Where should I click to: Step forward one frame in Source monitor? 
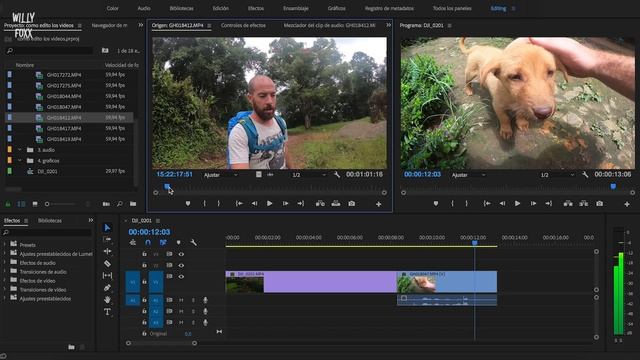pyautogui.click(x=285, y=203)
